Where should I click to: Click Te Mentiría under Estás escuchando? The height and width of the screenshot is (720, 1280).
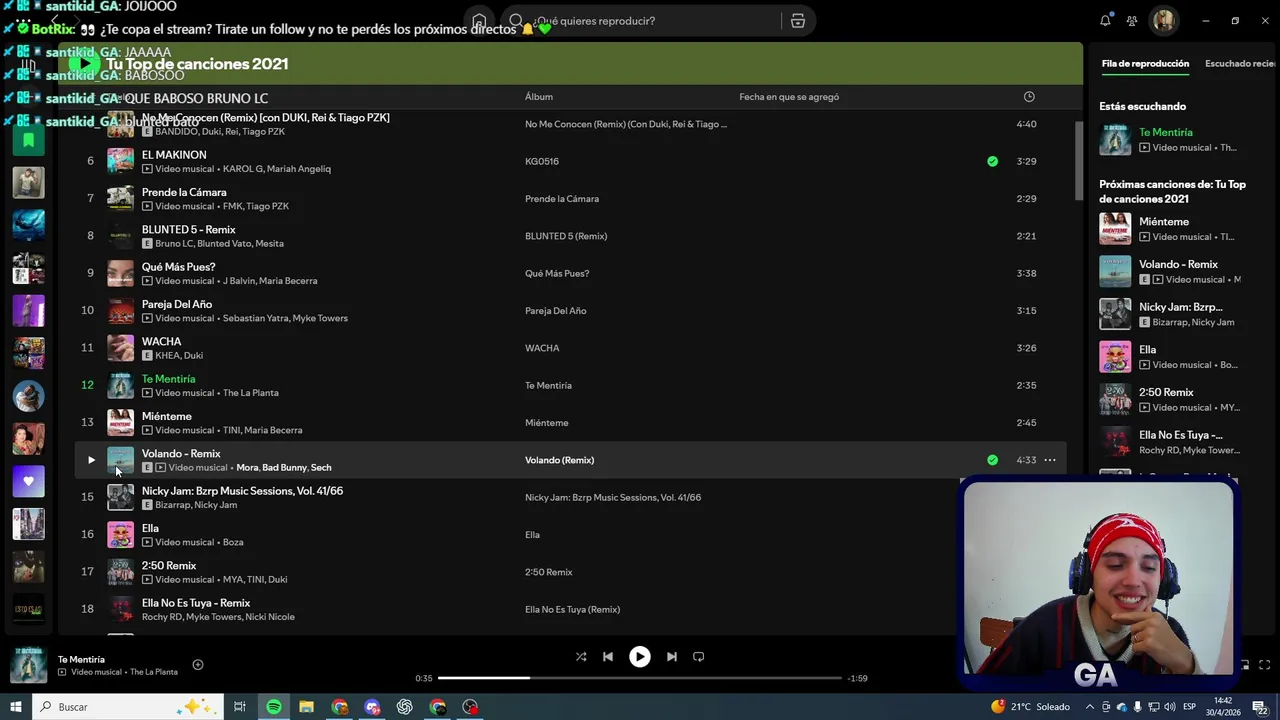point(1166,132)
